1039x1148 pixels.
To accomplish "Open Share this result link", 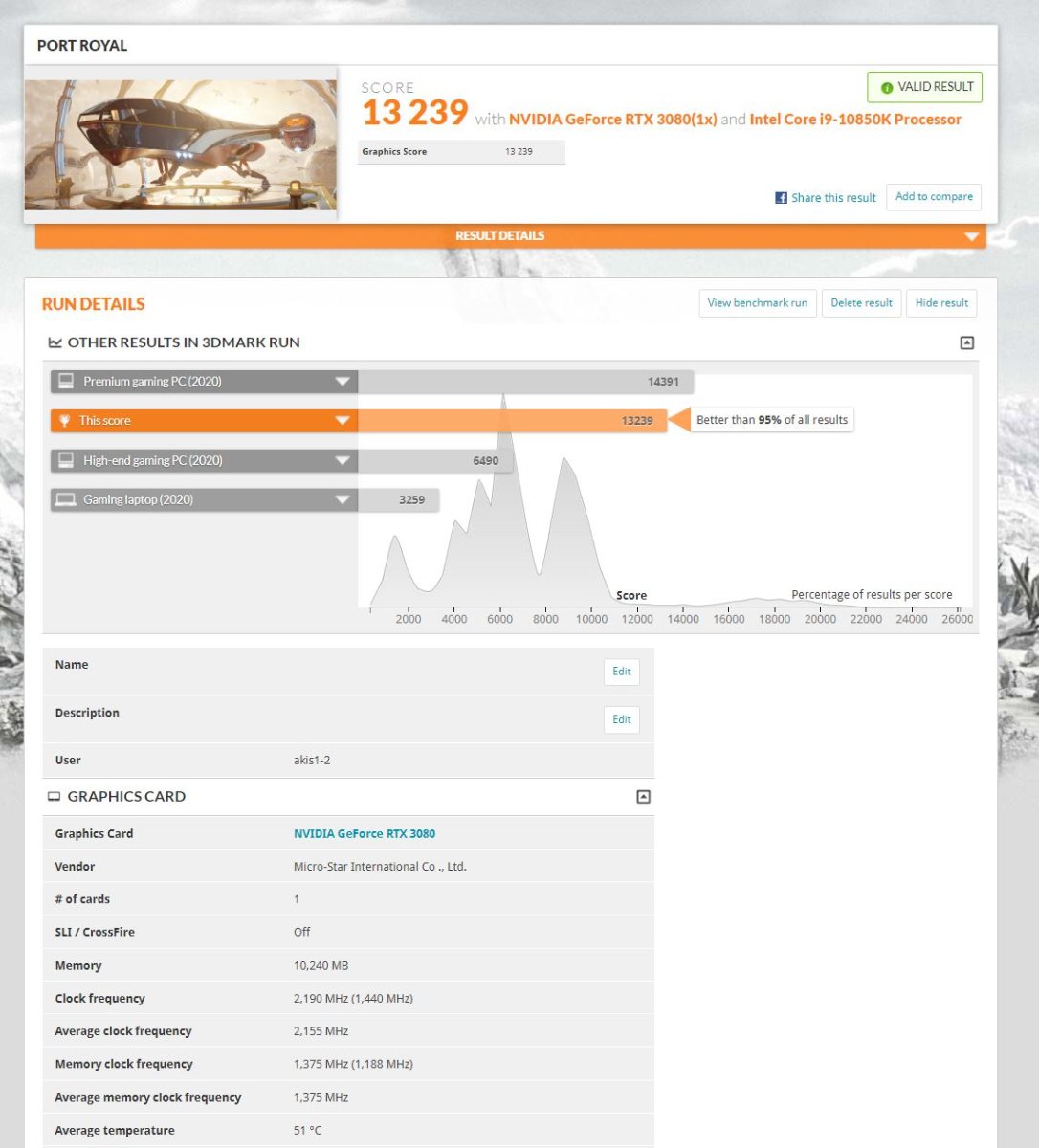I will point(833,198).
